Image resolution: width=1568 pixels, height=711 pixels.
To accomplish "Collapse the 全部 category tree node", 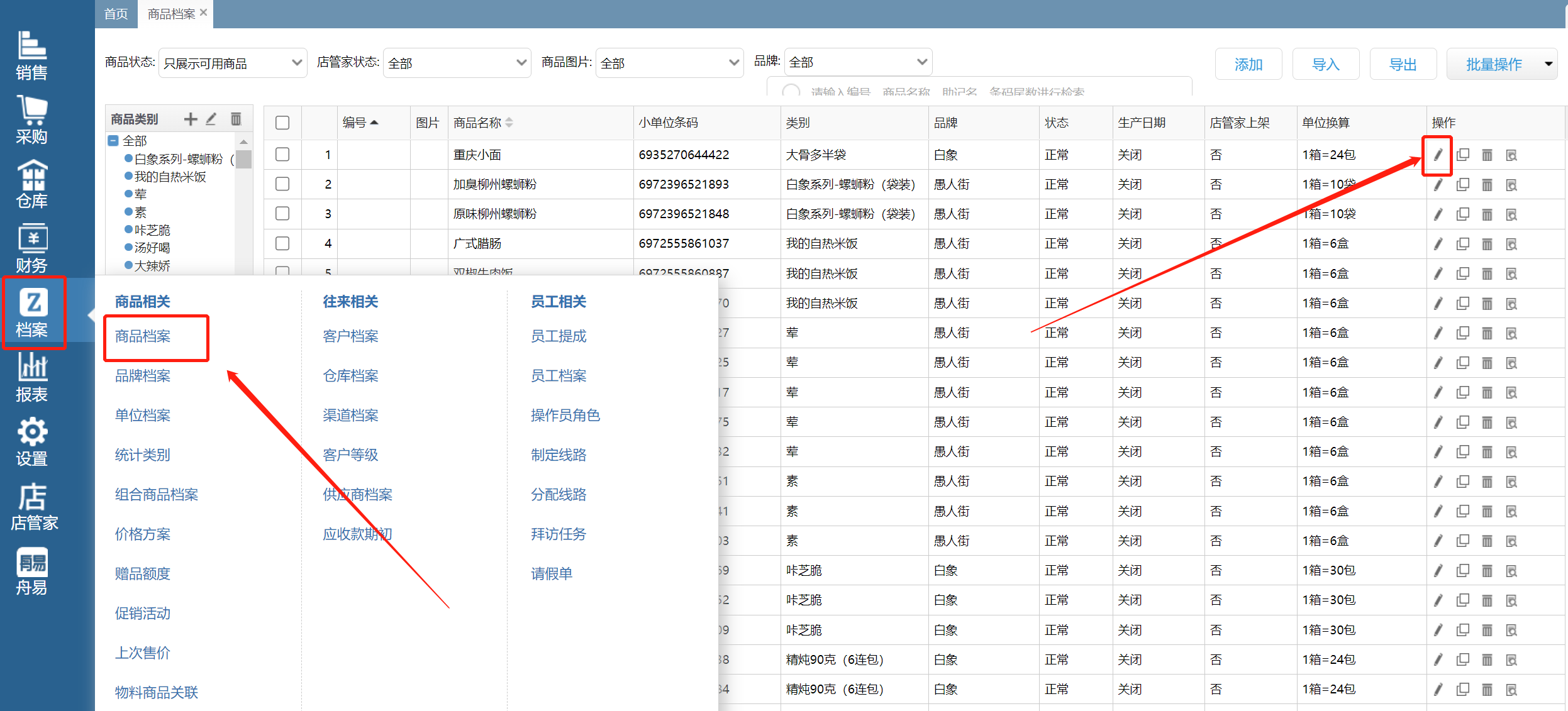I will coord(113,140).
